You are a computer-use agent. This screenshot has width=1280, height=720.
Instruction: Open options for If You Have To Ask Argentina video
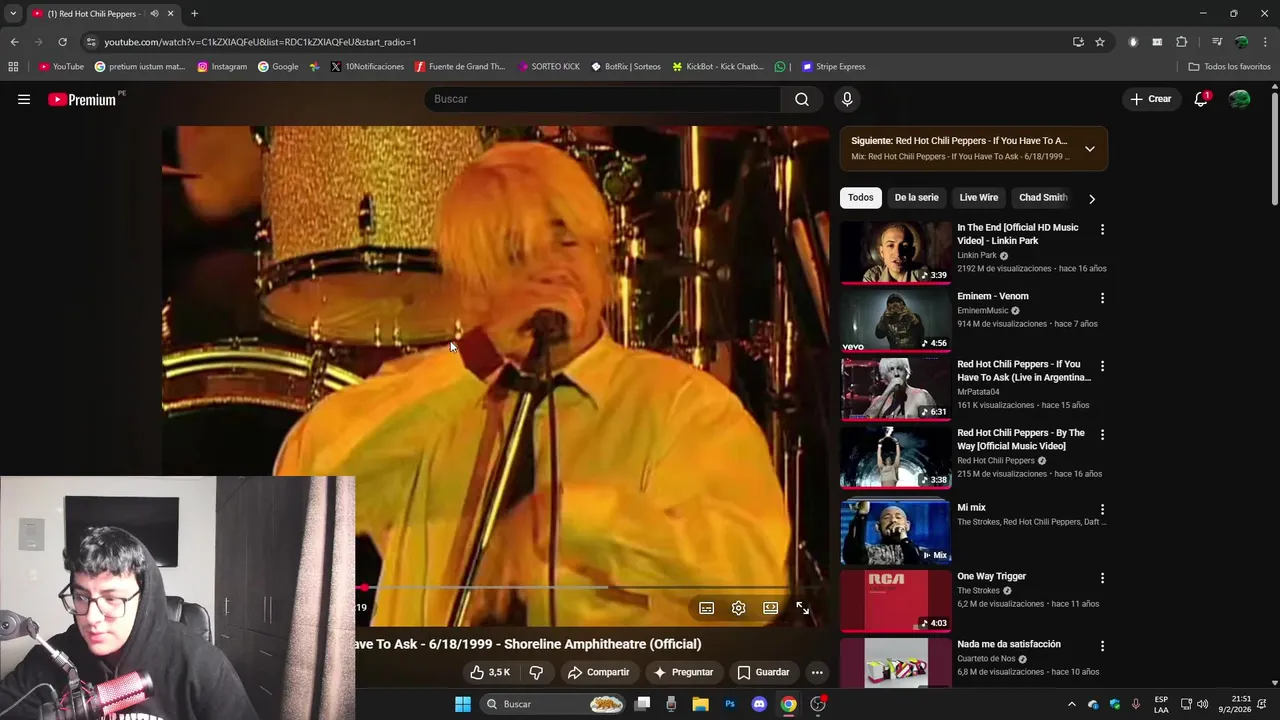[1102, 366]
